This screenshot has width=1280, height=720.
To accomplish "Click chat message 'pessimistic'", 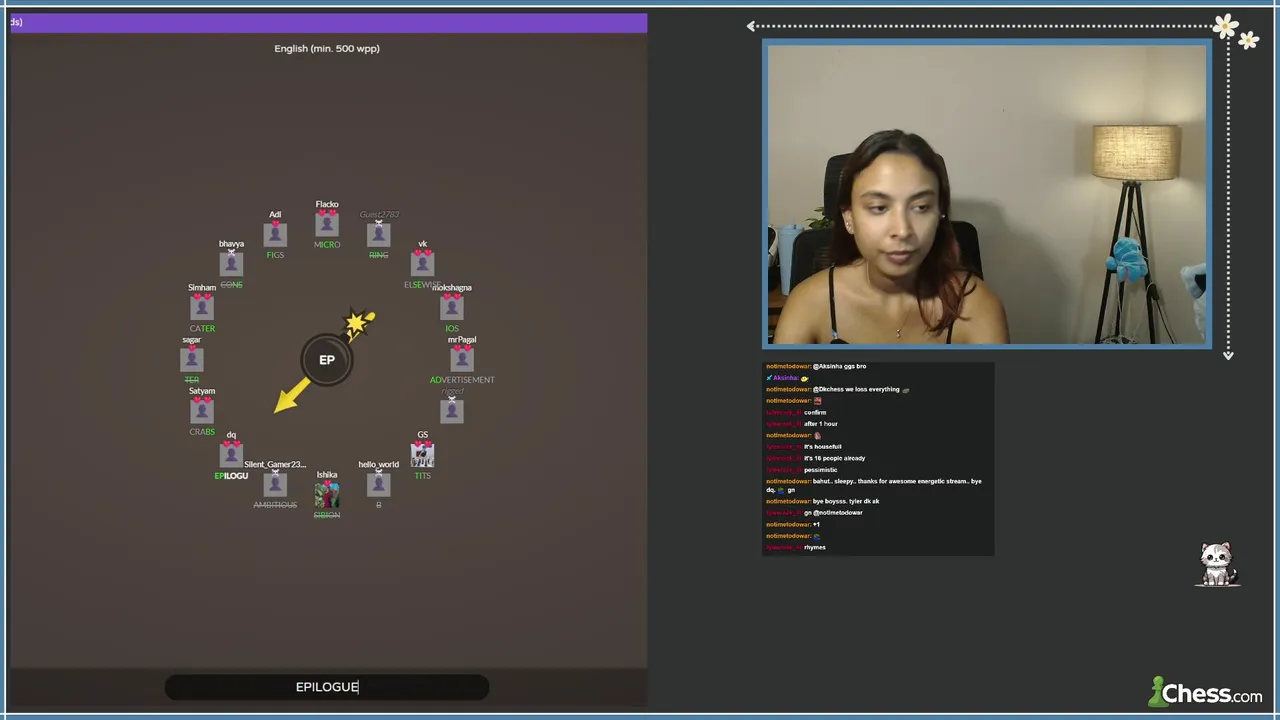I will (821, 470).
